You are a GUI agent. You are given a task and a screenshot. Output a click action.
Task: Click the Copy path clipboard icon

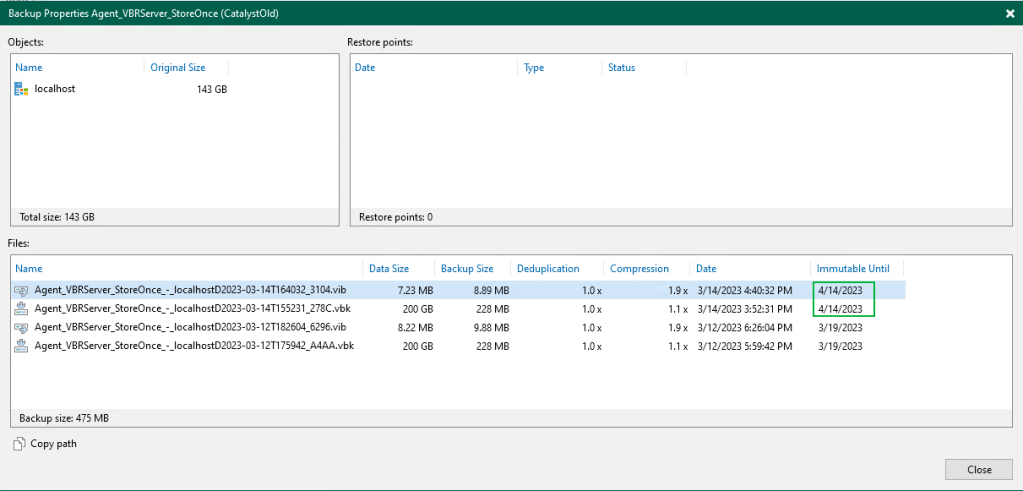(x=19, y=444)
